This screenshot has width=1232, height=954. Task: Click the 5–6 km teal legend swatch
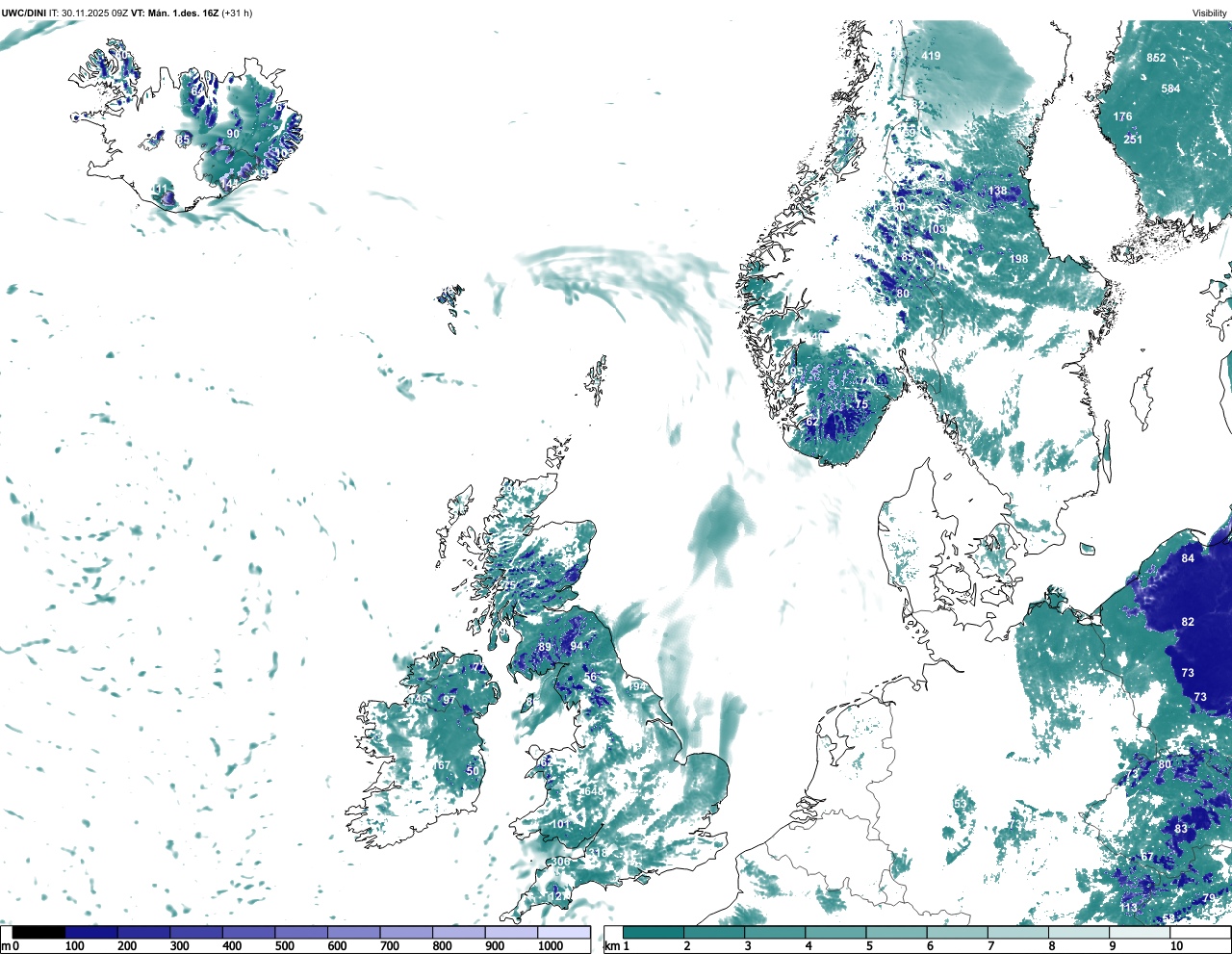tap(896, 933)
